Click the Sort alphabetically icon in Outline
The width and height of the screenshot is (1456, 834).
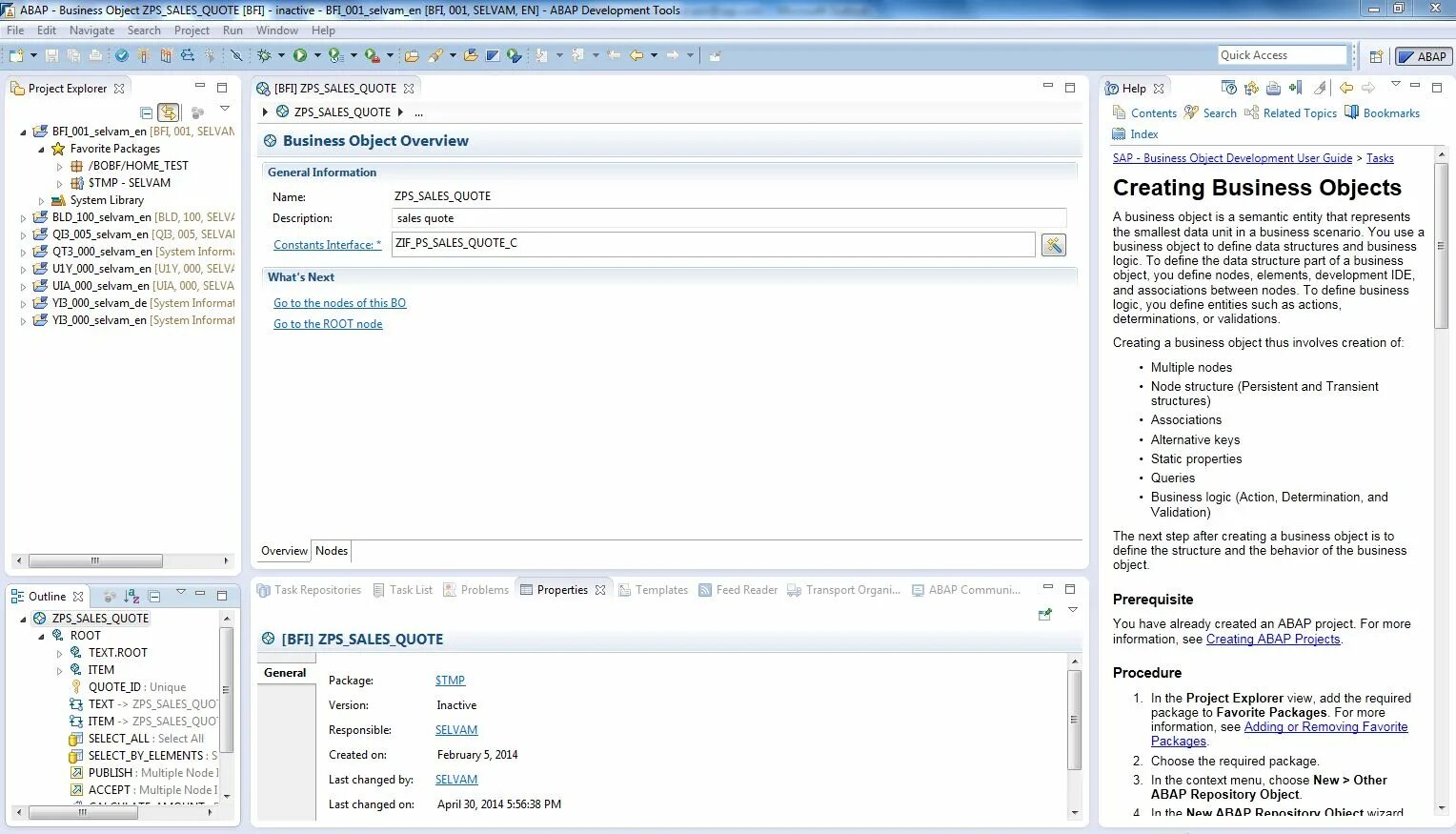[131, 596]
